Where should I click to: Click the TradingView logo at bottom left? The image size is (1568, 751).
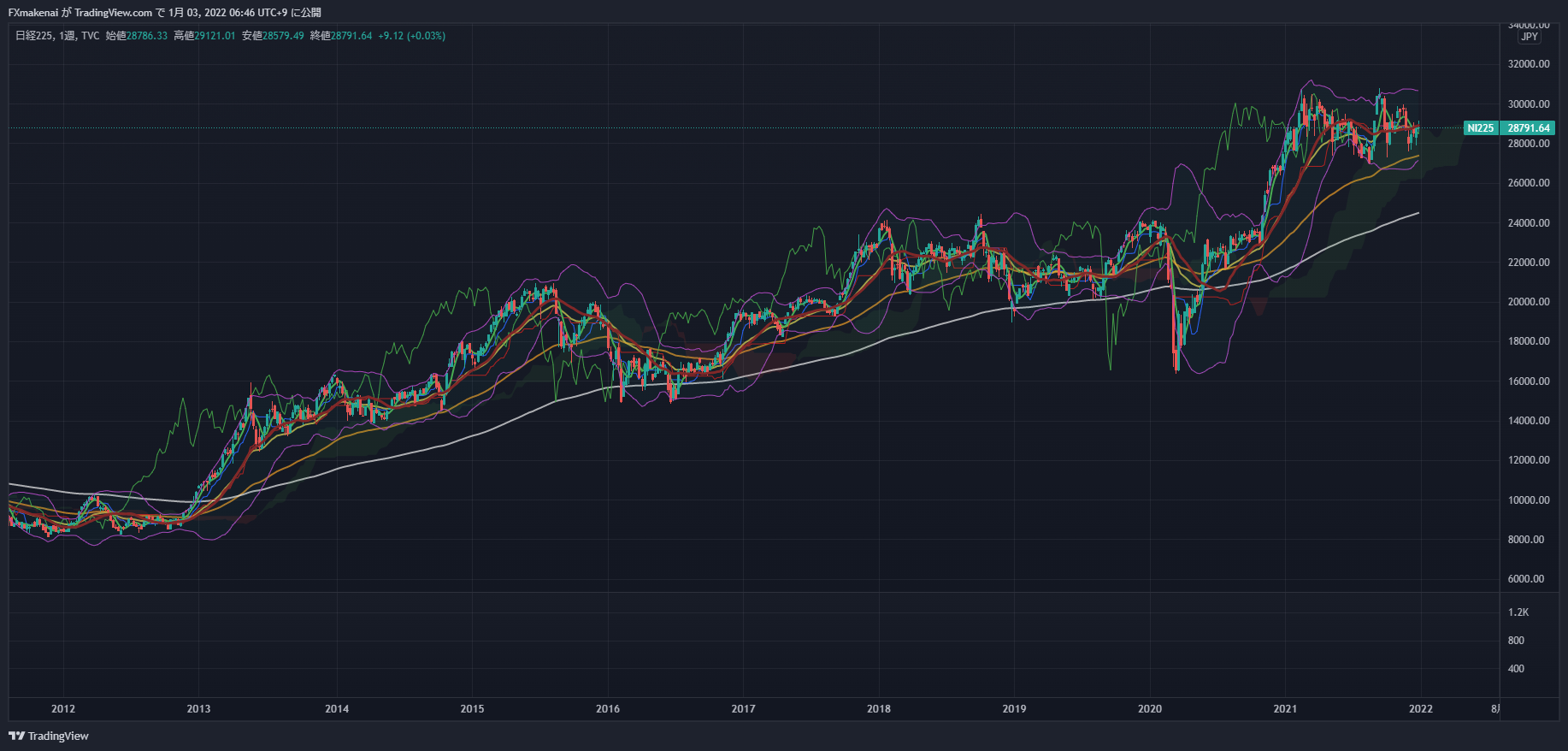point(49,736)
